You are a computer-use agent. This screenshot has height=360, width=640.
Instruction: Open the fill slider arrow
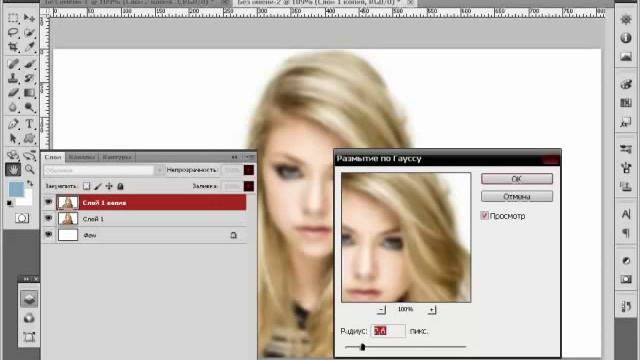[x=249, y=186]
